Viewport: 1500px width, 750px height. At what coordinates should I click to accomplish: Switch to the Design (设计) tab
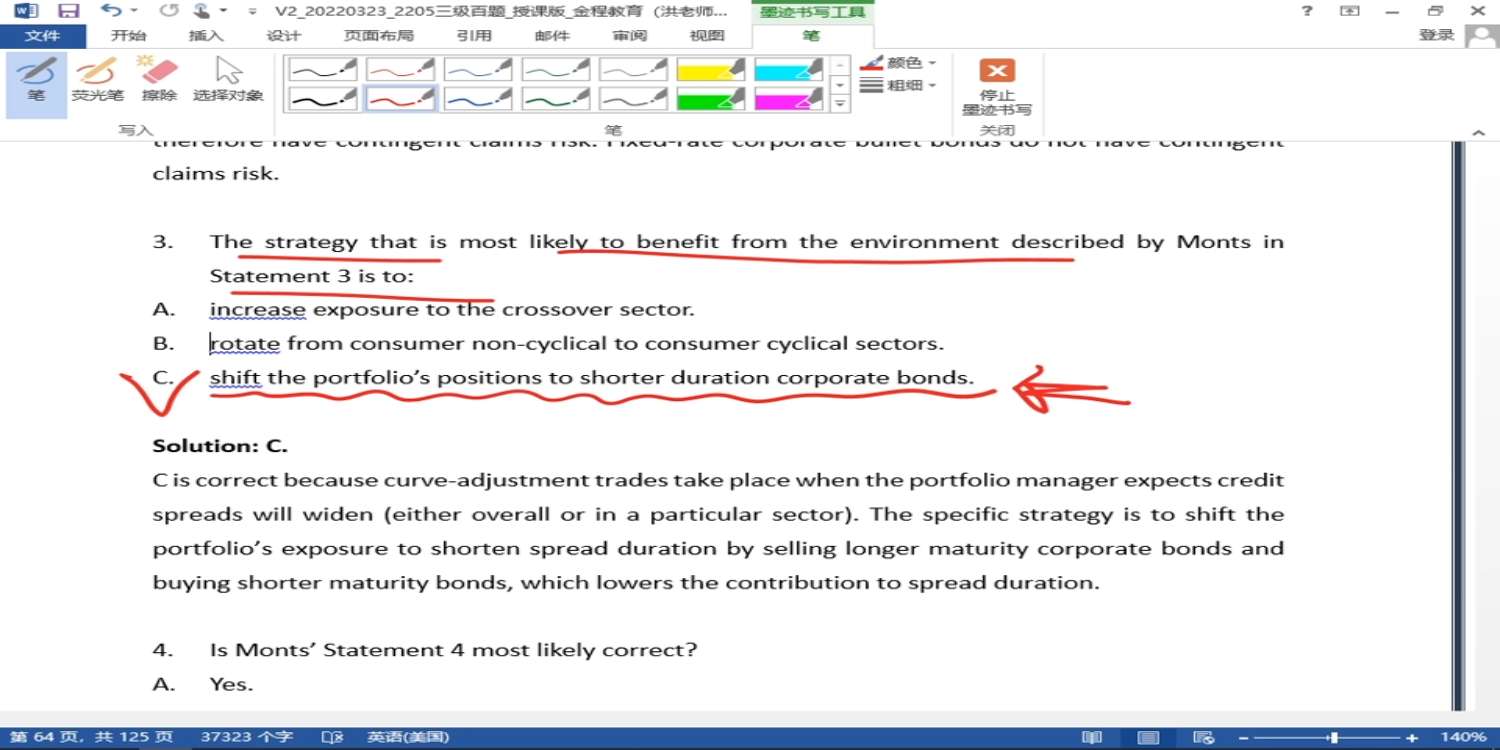[x=284, y=36]
